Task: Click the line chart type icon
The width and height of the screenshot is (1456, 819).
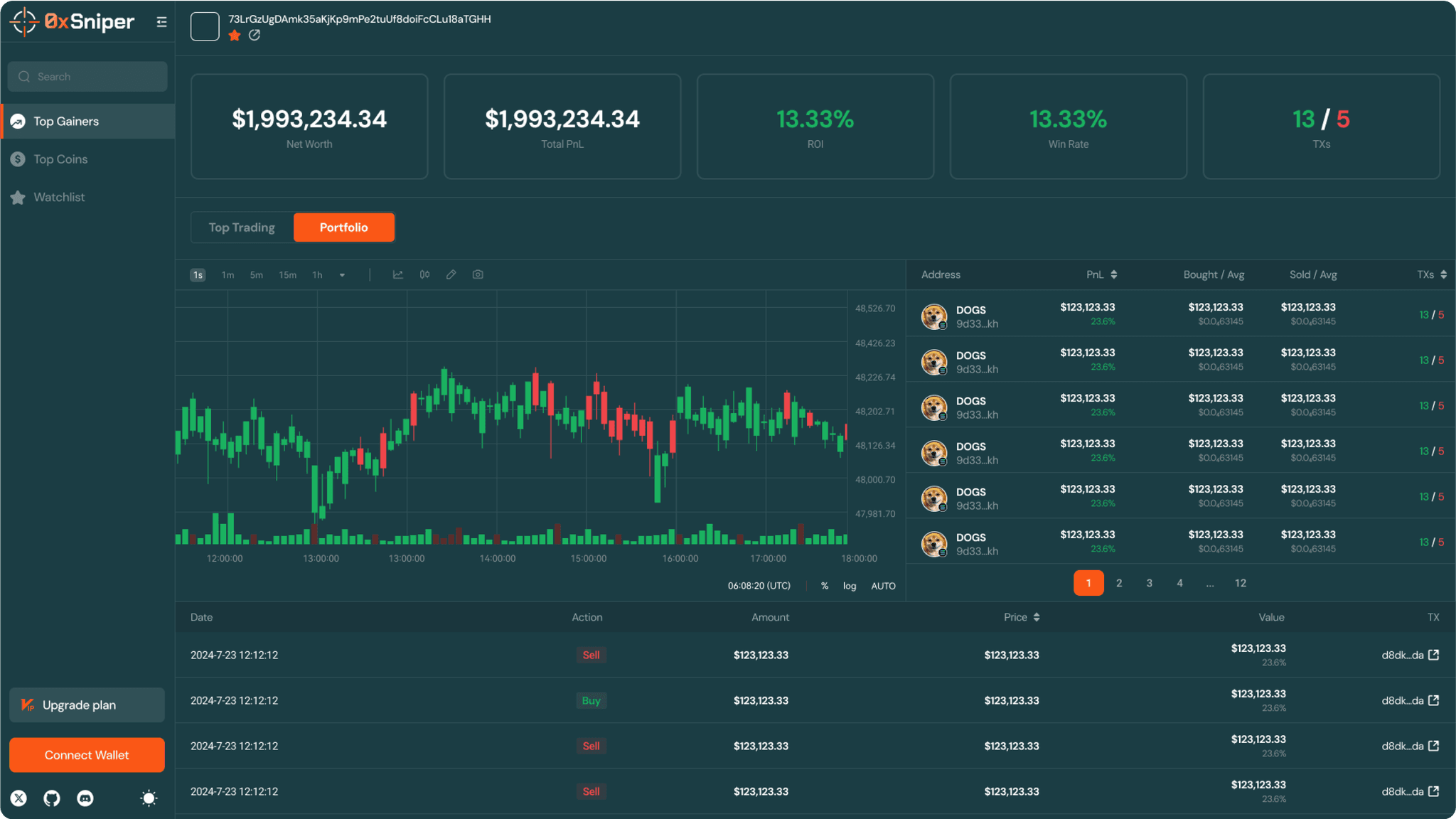Action: 397,274
